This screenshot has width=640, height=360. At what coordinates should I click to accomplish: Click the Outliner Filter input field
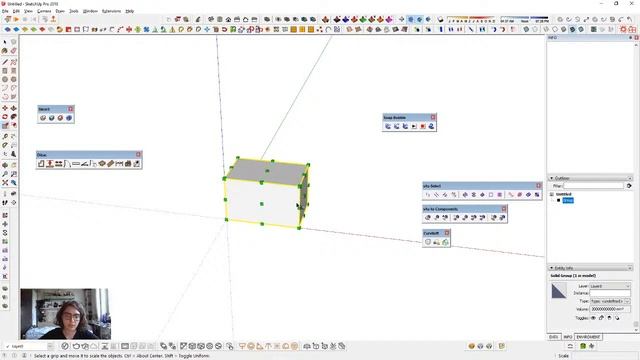(593, 186)
